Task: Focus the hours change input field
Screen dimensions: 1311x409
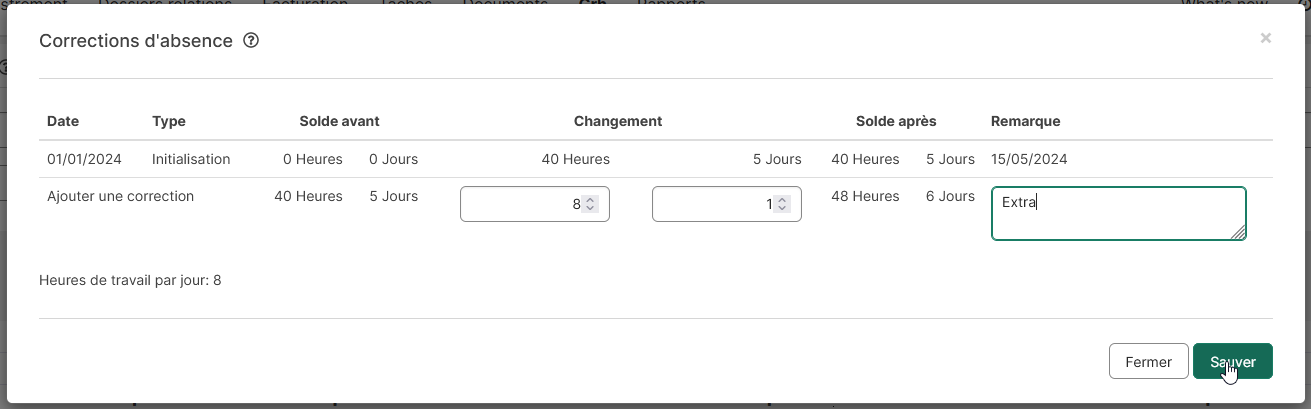Action: (x=535, y=204)
